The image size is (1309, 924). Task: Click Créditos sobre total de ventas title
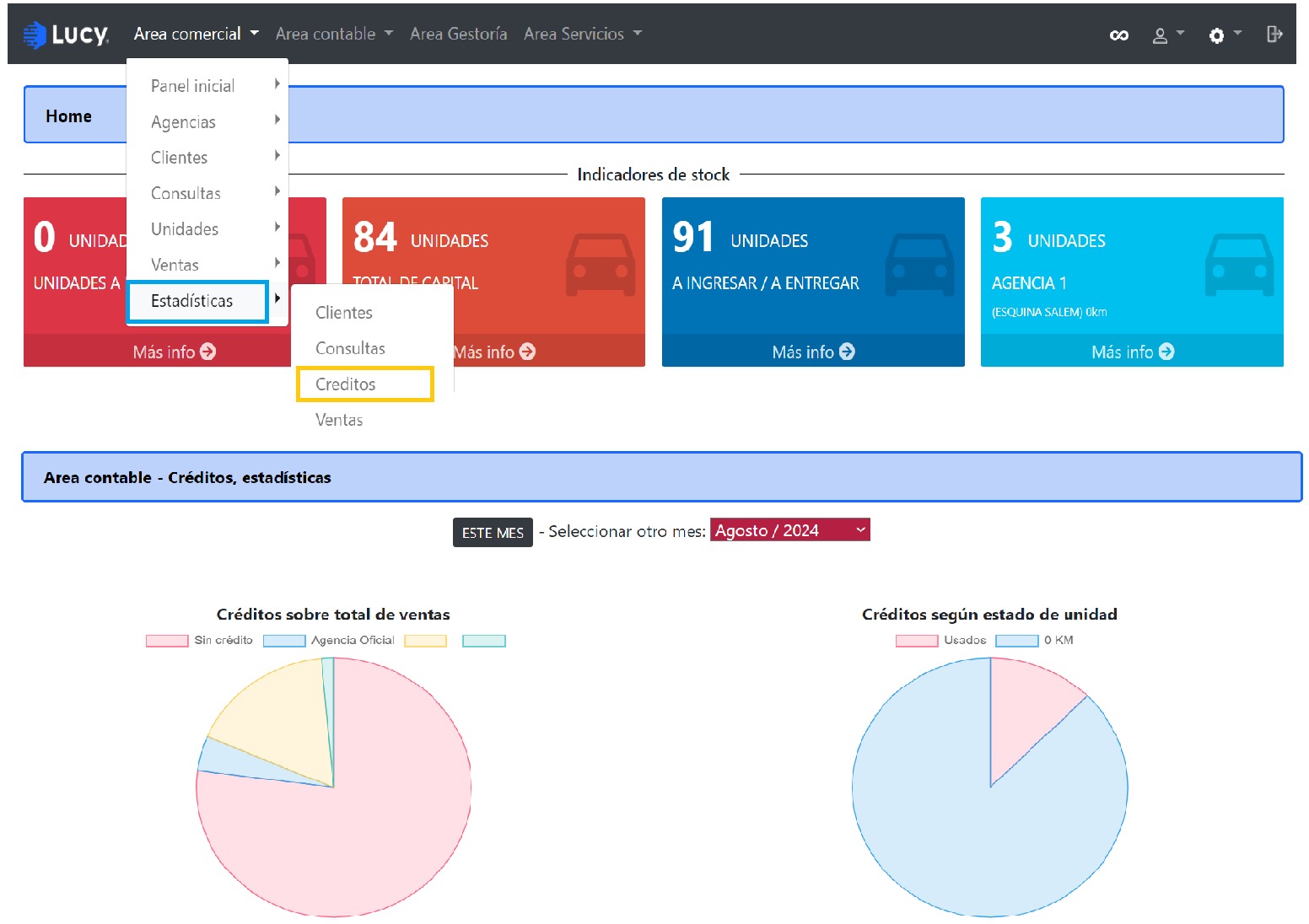pyautogui.click(x=333, y=615)
